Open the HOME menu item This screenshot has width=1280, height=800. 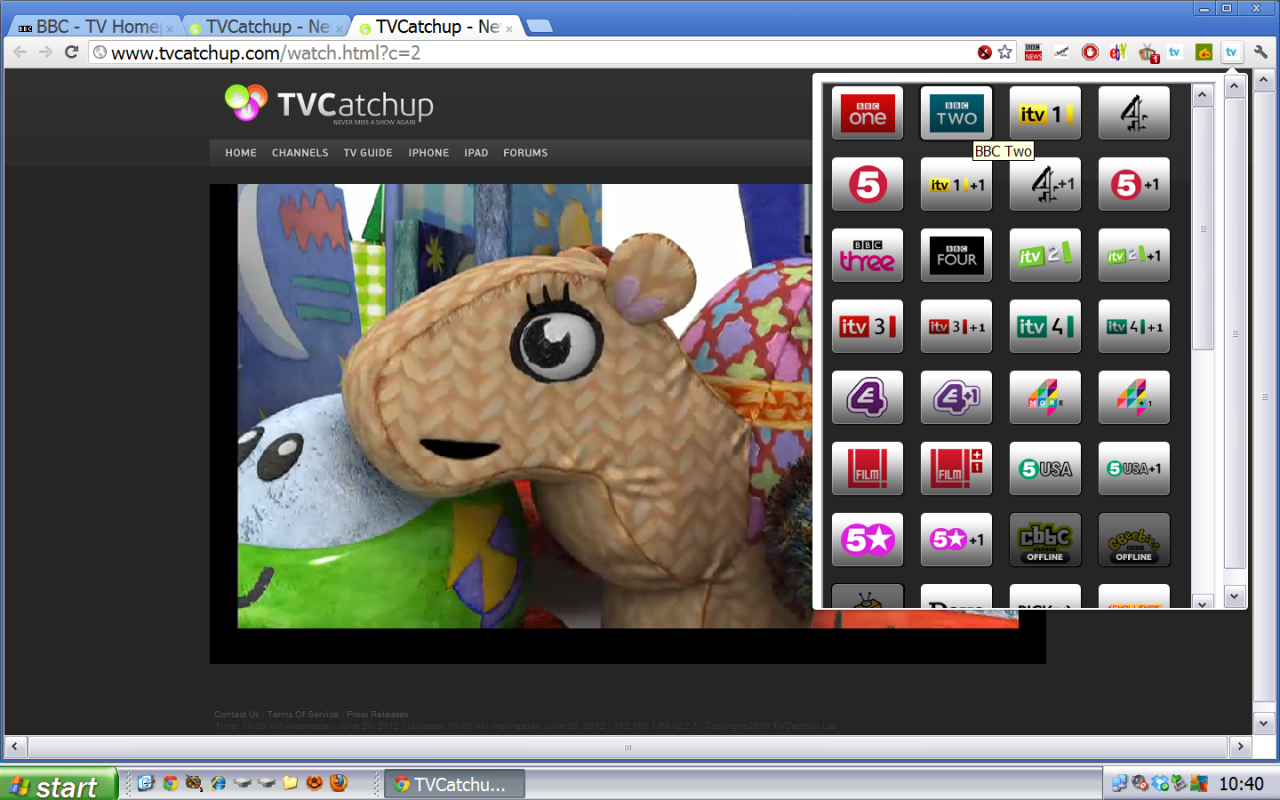[x=241, y=153]
